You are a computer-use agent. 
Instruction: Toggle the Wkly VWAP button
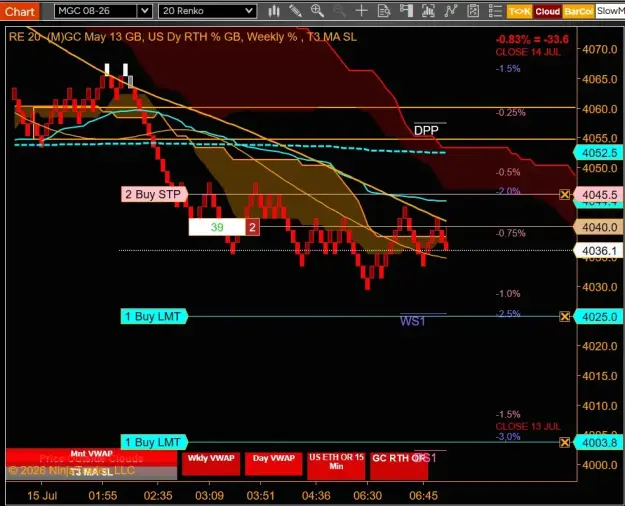(211, 463)
